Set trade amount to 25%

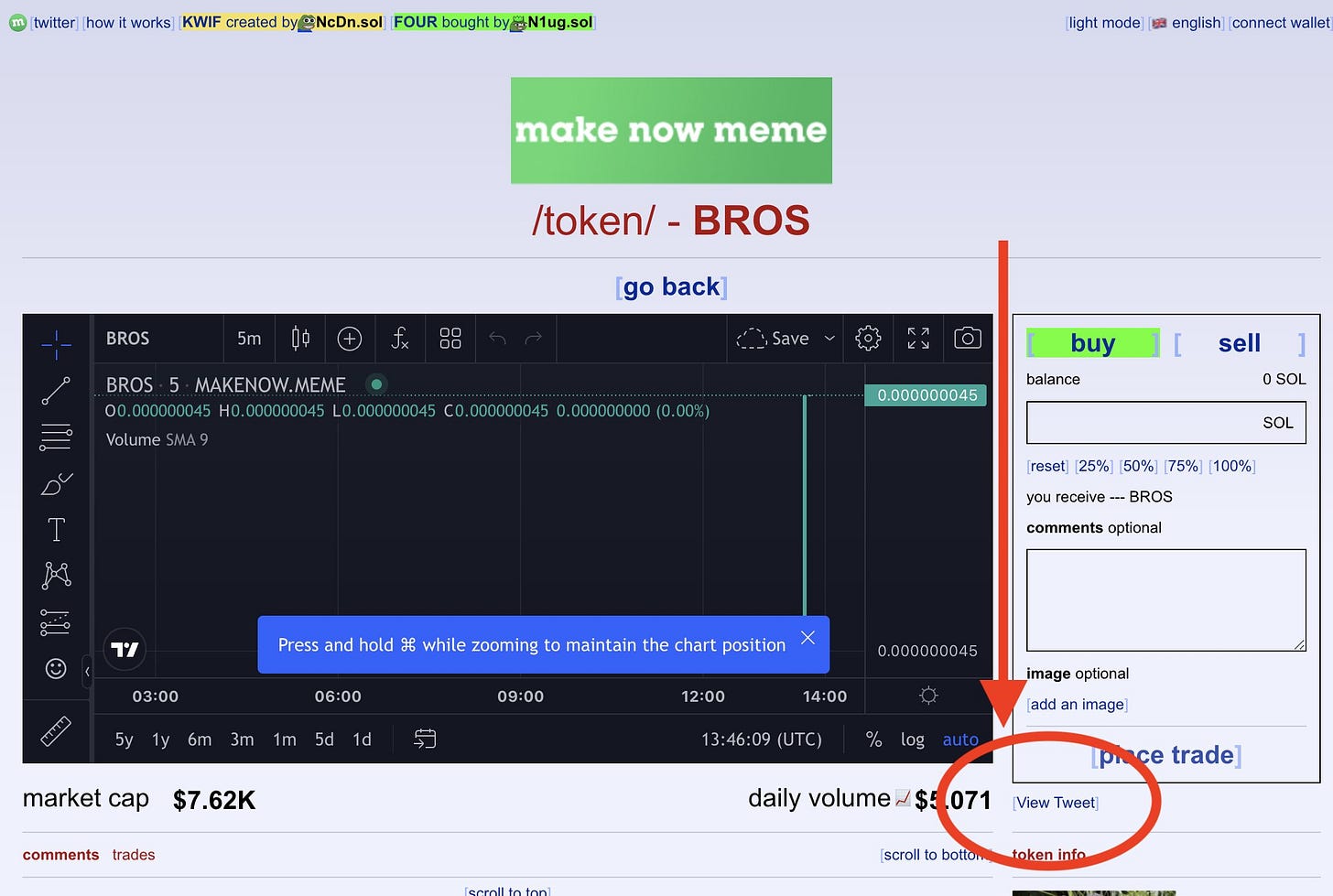[1094, 466]
